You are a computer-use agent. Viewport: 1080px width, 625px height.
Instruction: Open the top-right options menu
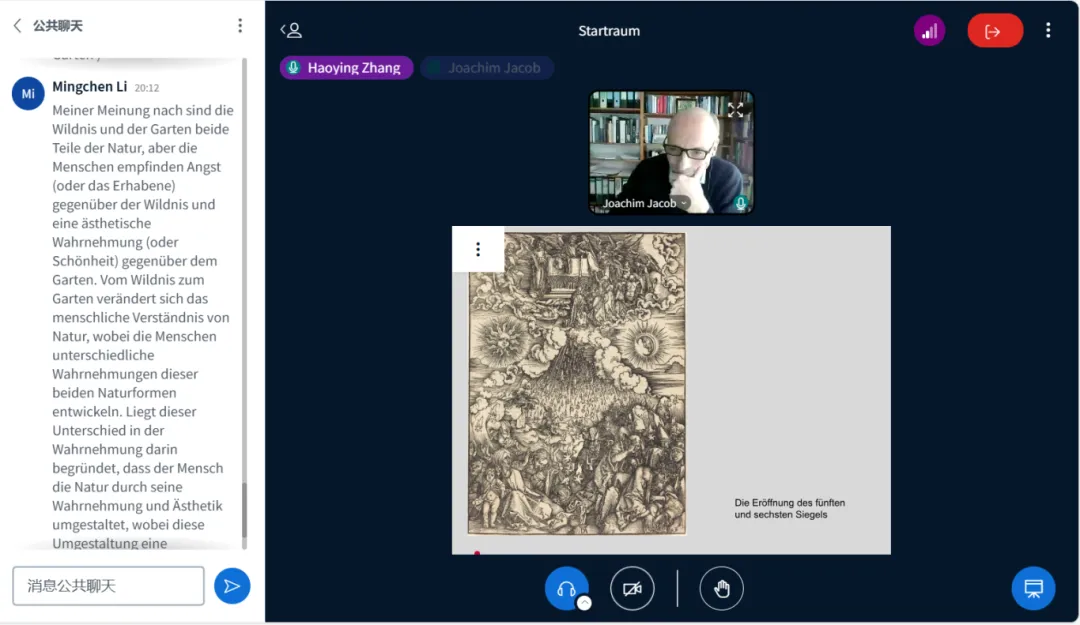(1048, 30)
